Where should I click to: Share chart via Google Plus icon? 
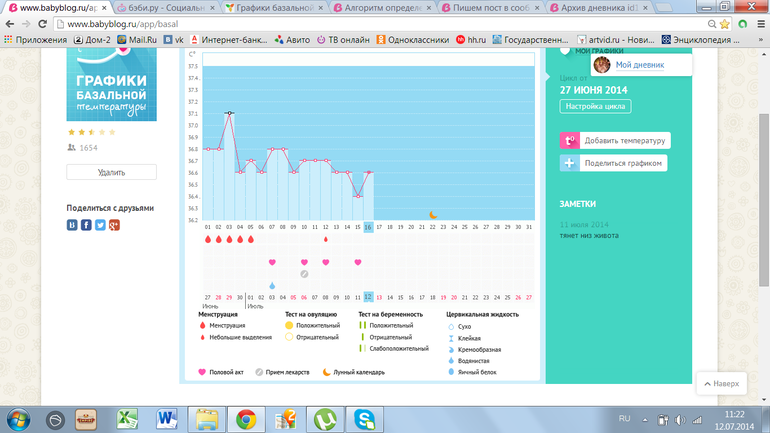point(115,225)
